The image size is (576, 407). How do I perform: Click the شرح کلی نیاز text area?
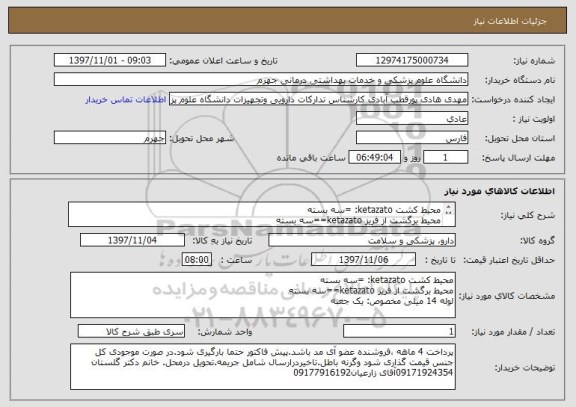pos(262,215)
